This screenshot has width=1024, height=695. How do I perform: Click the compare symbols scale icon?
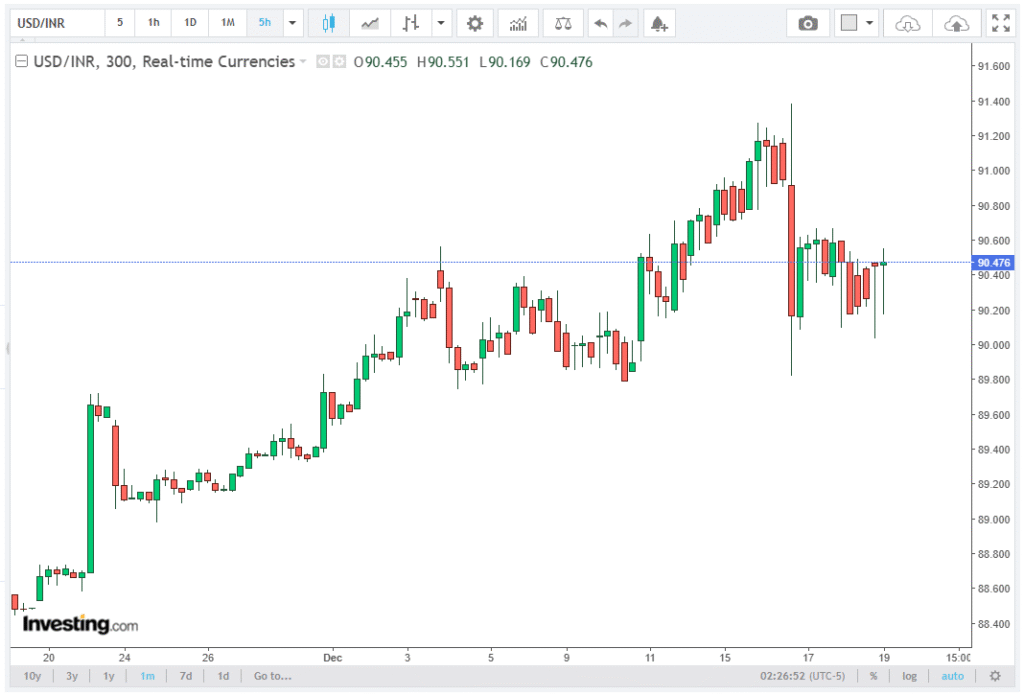tap(564, 22)
